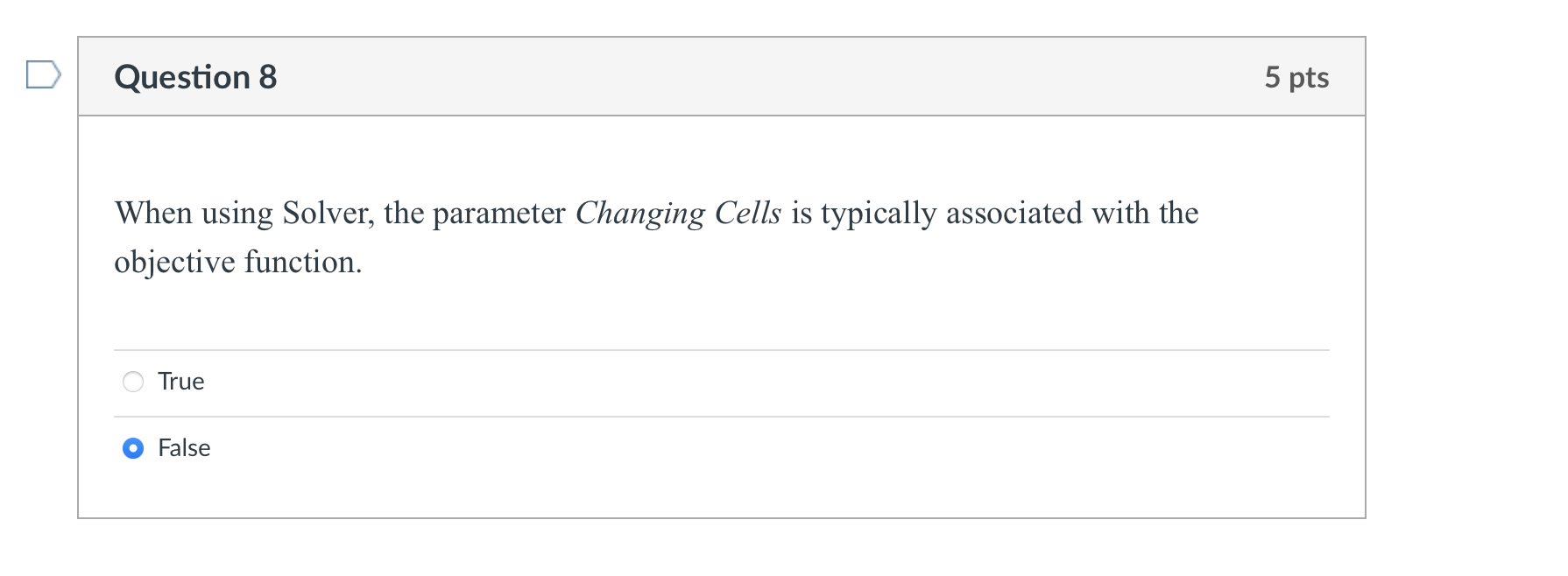The width and height of the screenshot is (1568, 576).
Task: Click the number 8 in the heading
Action: point(268,77)
